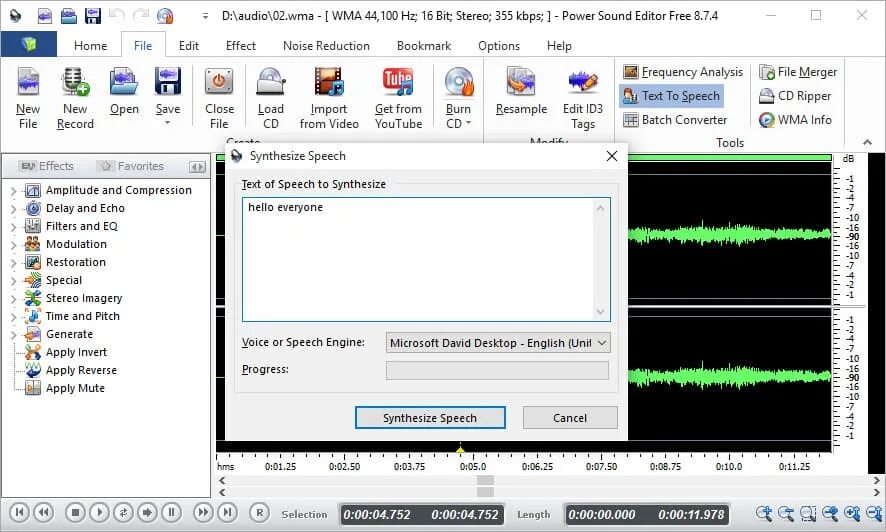The width and height of the screenshot is (886, 532).
Task: Open the Burn CD dropdown
Action: coord(468,123)
